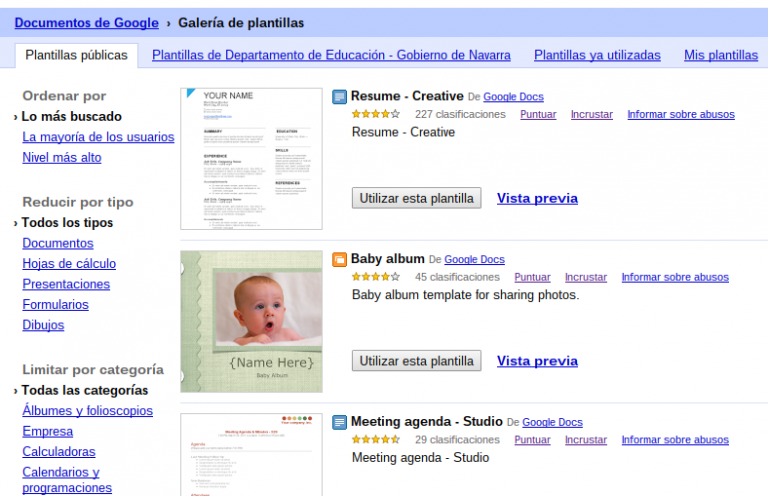Click Informar sobre abusos for Meeting agenda

click(675, 440)
